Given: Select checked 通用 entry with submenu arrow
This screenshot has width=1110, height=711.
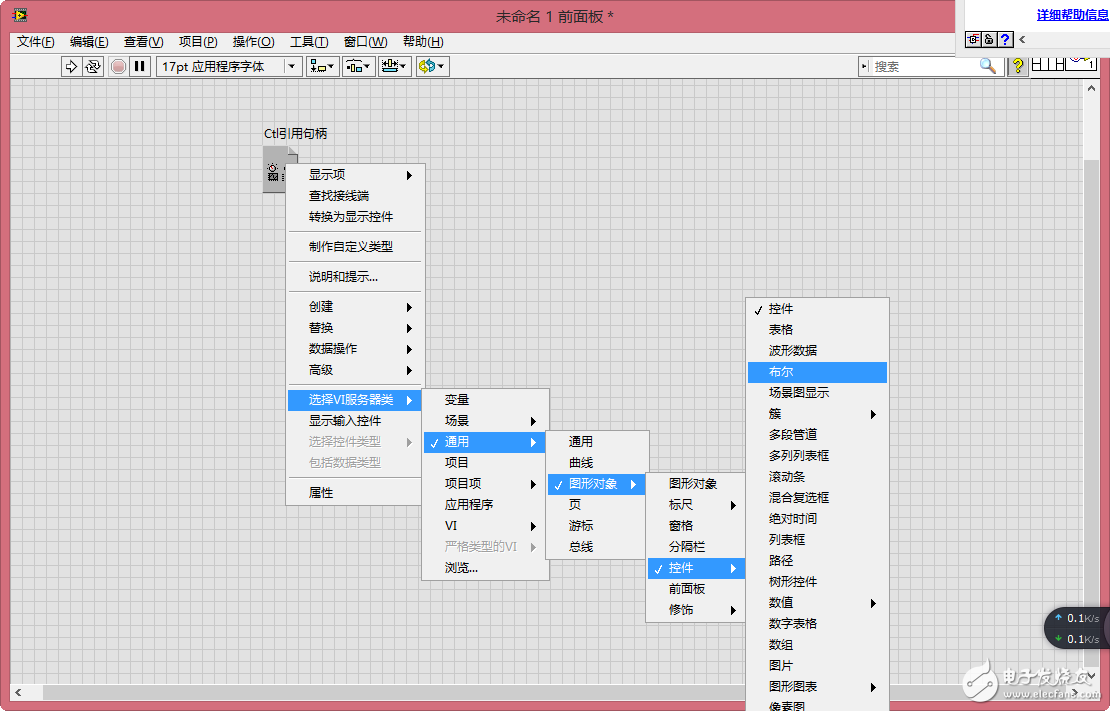Looking at the screenshot, I should [x=485, y=442].
